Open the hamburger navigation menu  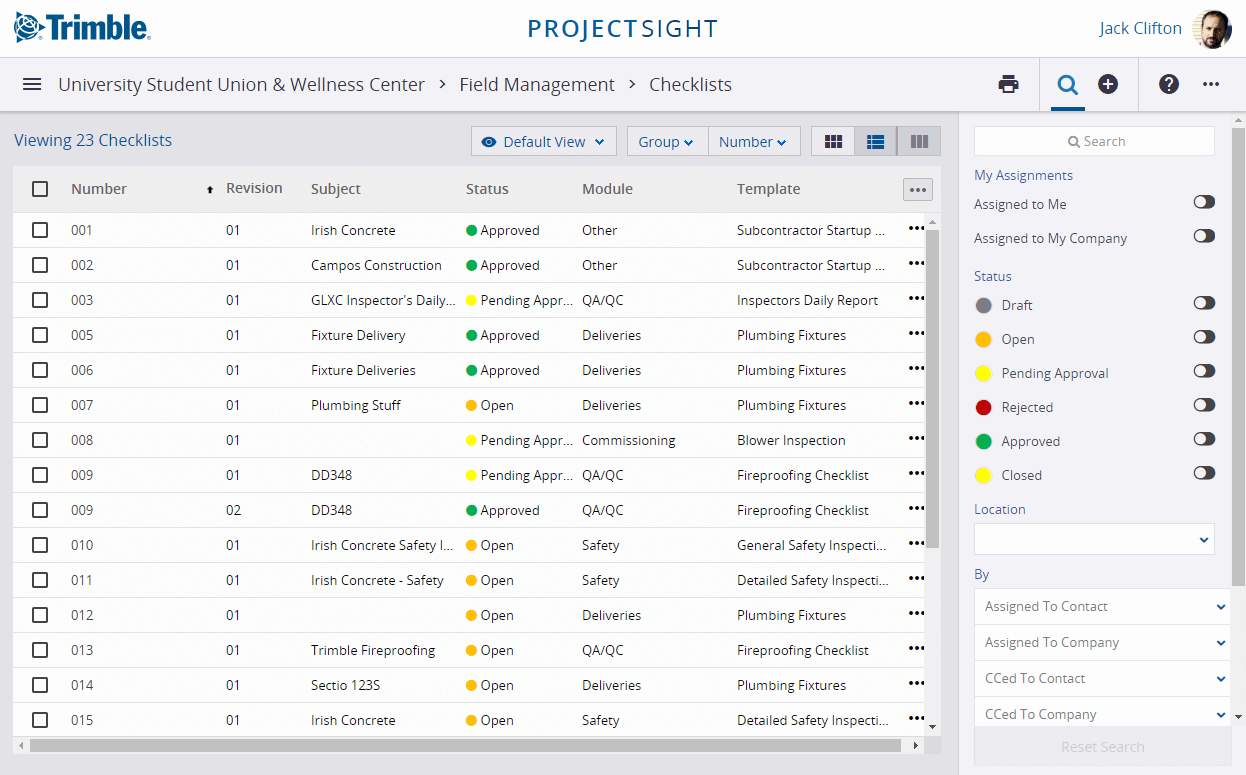pyautogui.click(x=32, y=84)
